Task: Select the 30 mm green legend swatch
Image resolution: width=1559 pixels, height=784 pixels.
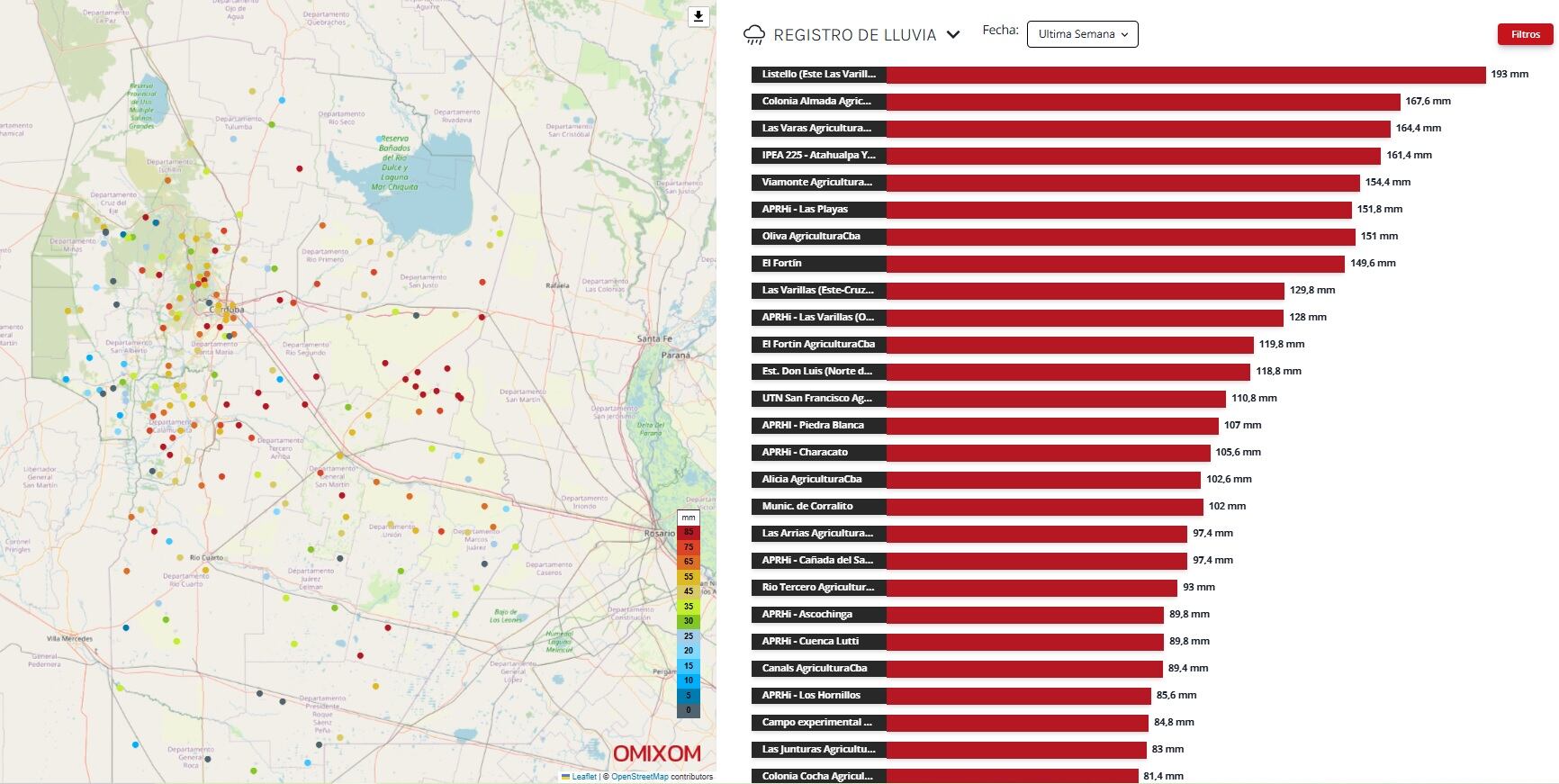Action: click(x=689, y=621)
